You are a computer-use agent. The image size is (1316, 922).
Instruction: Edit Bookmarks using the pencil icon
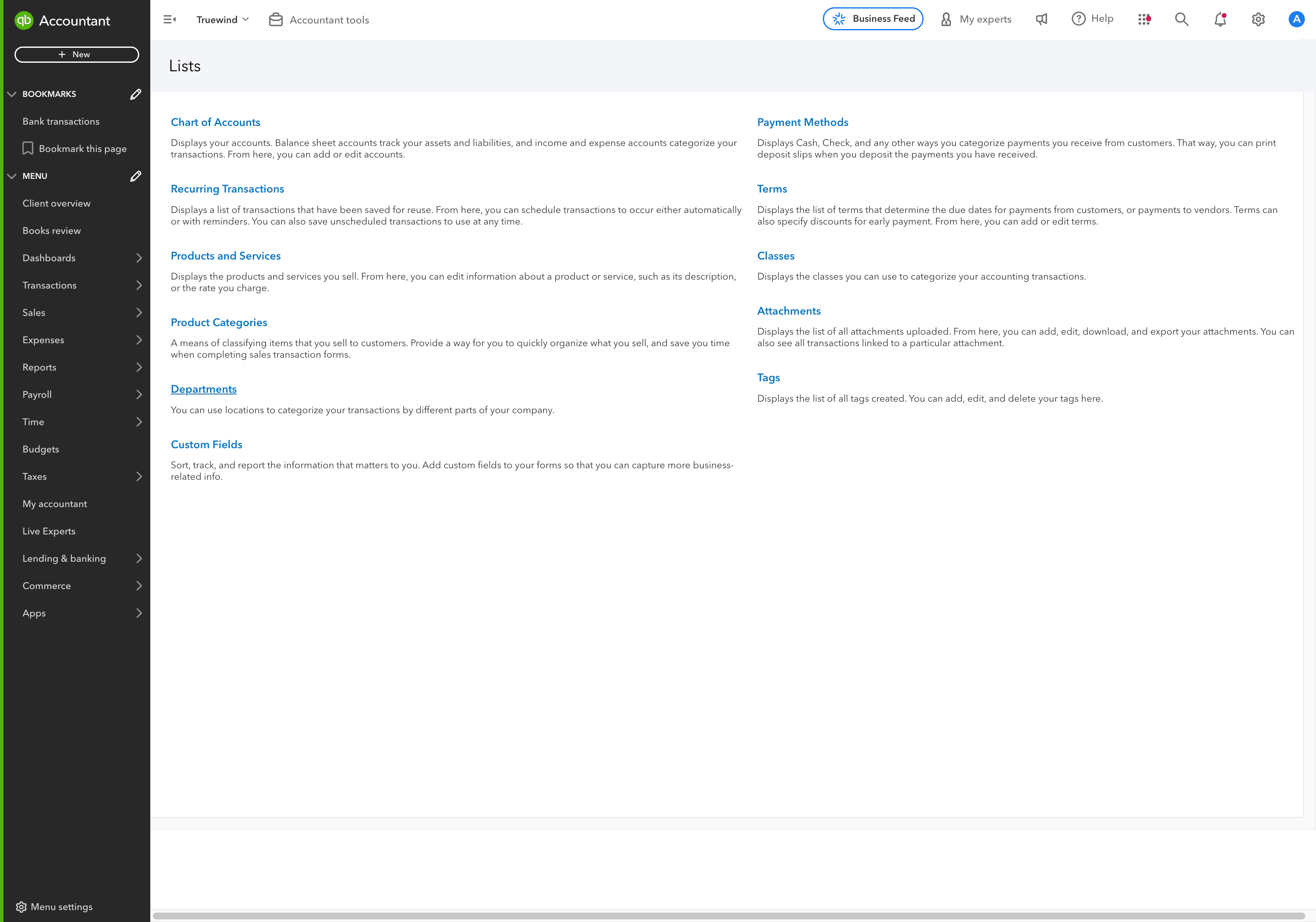[135, 94]
